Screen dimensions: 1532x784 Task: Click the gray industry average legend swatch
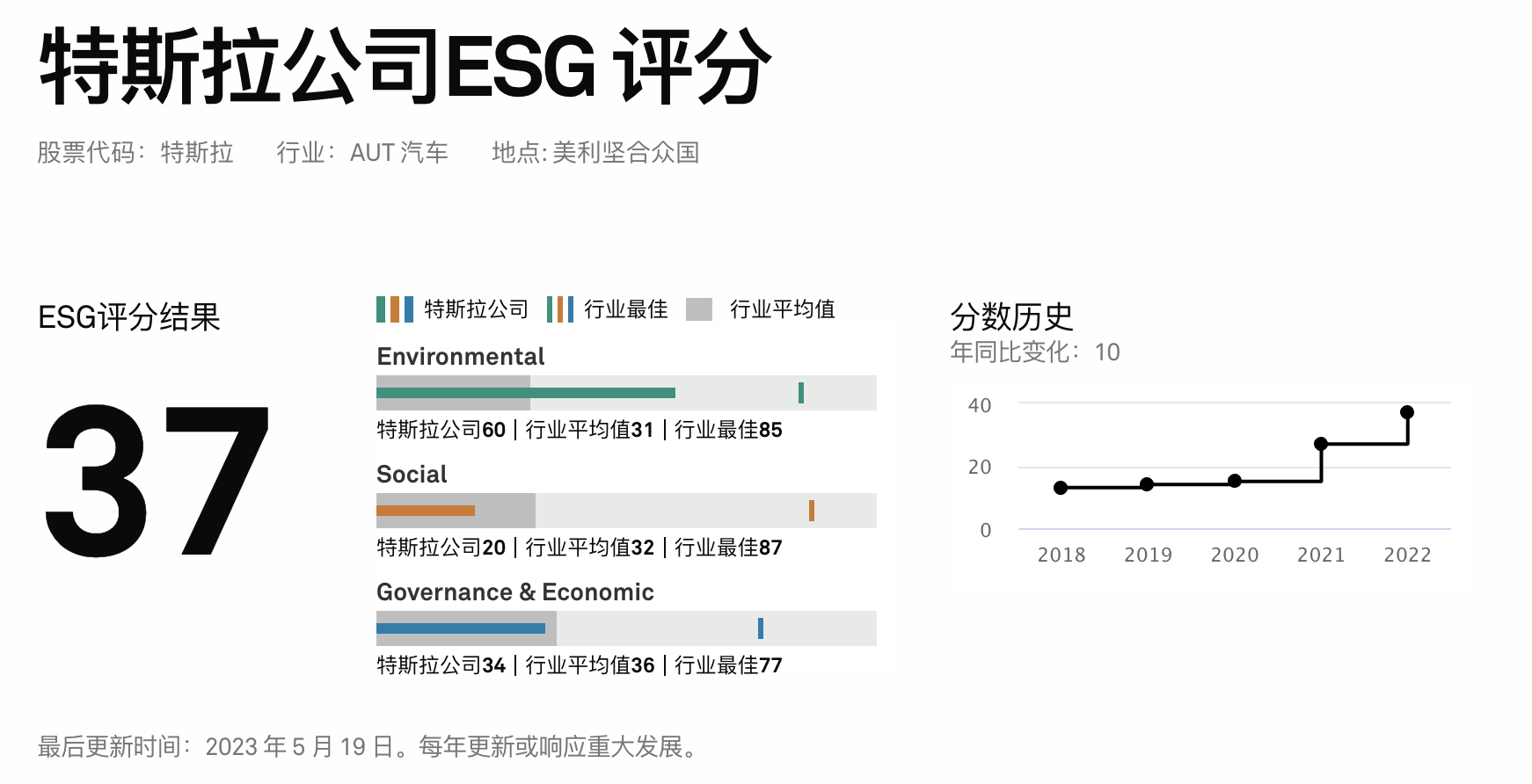(x=699, y=309)
